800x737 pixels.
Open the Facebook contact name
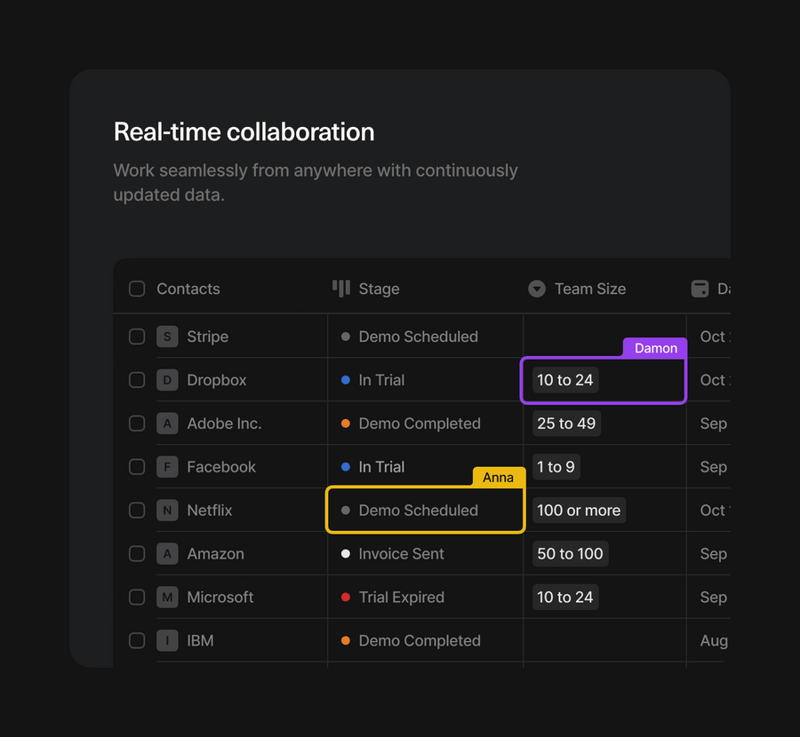tap(221, 467)
